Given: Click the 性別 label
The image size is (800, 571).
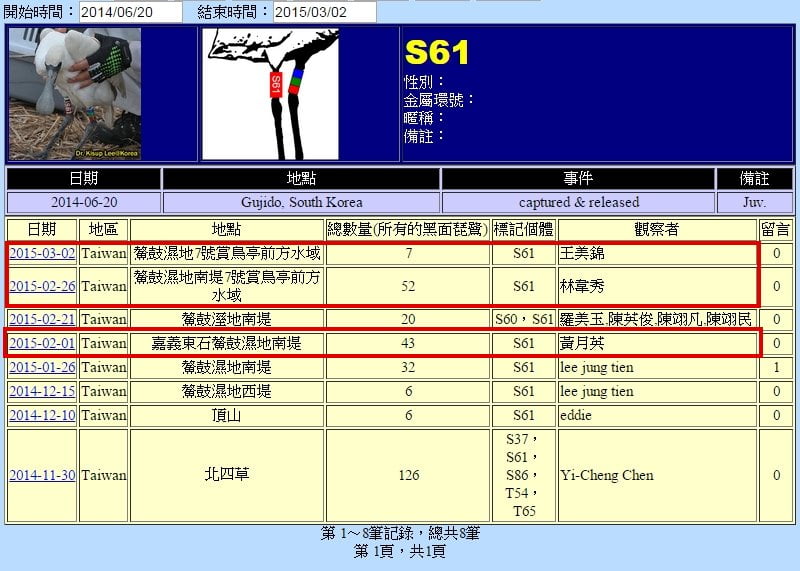Looking at the screenshot, I should [424, 81].
